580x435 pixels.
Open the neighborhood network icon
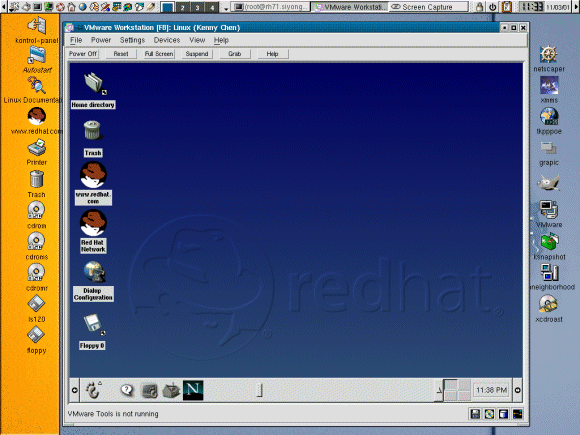[x=549, y=272]
